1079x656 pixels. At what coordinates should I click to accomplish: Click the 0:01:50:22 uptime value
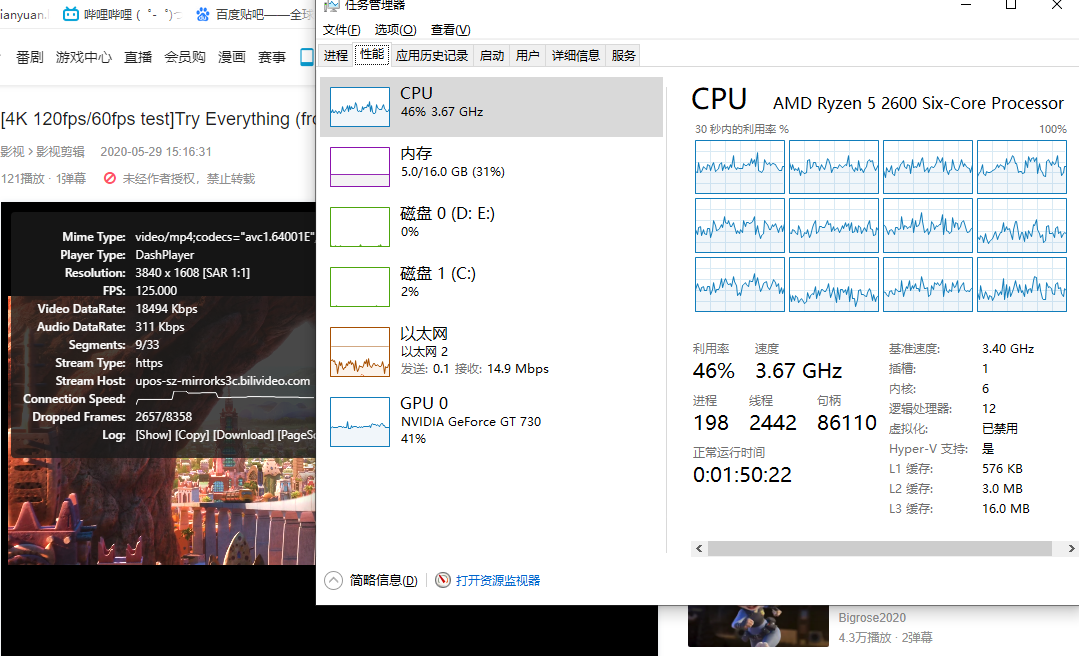pyautogui.click(x=742, y=474)
